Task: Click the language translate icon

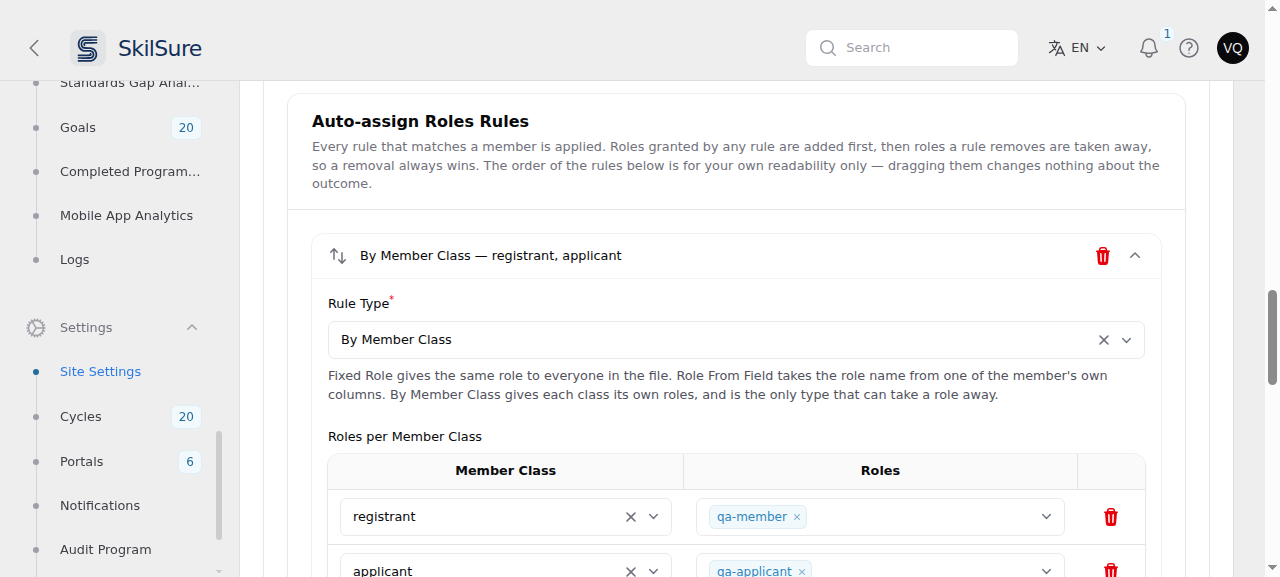Action: tap(1056, 48)
